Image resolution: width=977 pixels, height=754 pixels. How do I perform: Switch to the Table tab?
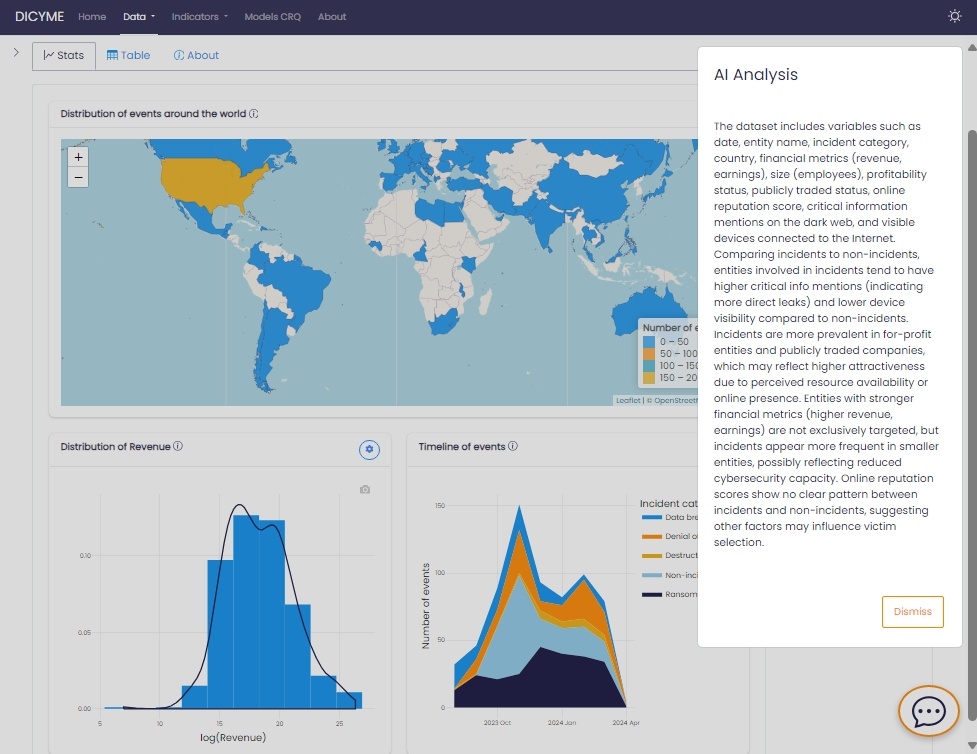click(x=128, y=56)
